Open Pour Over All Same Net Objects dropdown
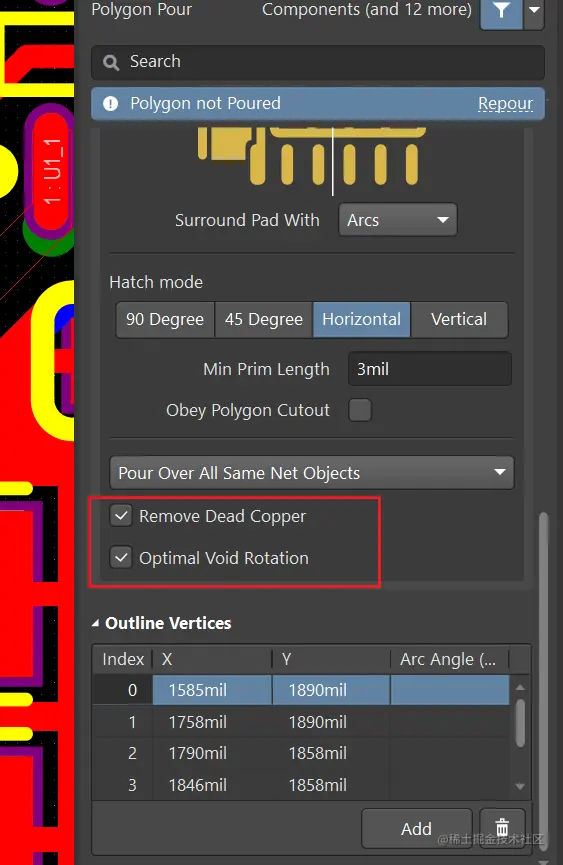563x865 pixels. click(x=312, y=473)
